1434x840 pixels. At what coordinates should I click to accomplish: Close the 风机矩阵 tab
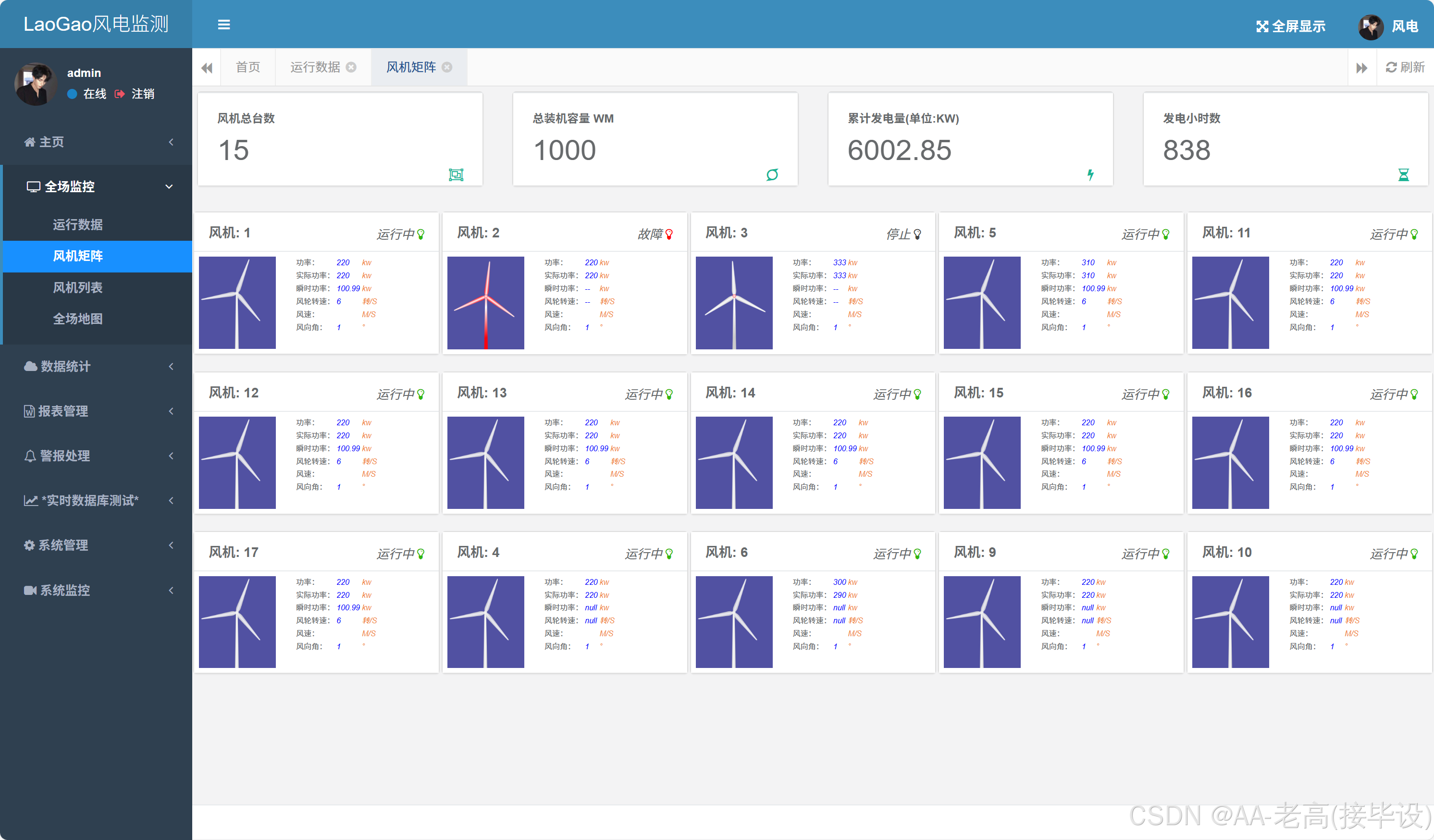[x=447, y=67]
